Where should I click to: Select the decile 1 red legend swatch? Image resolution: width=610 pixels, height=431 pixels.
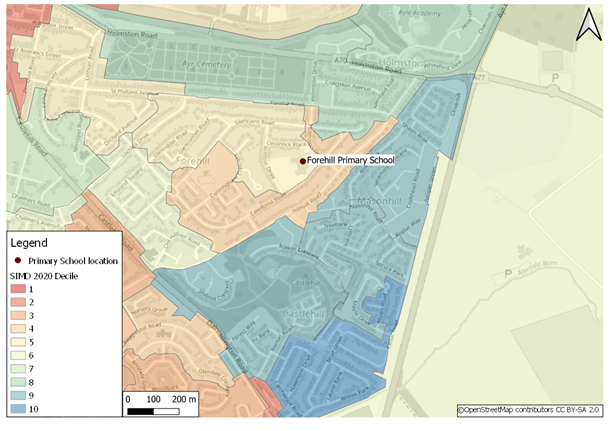(x=18, y=288)
